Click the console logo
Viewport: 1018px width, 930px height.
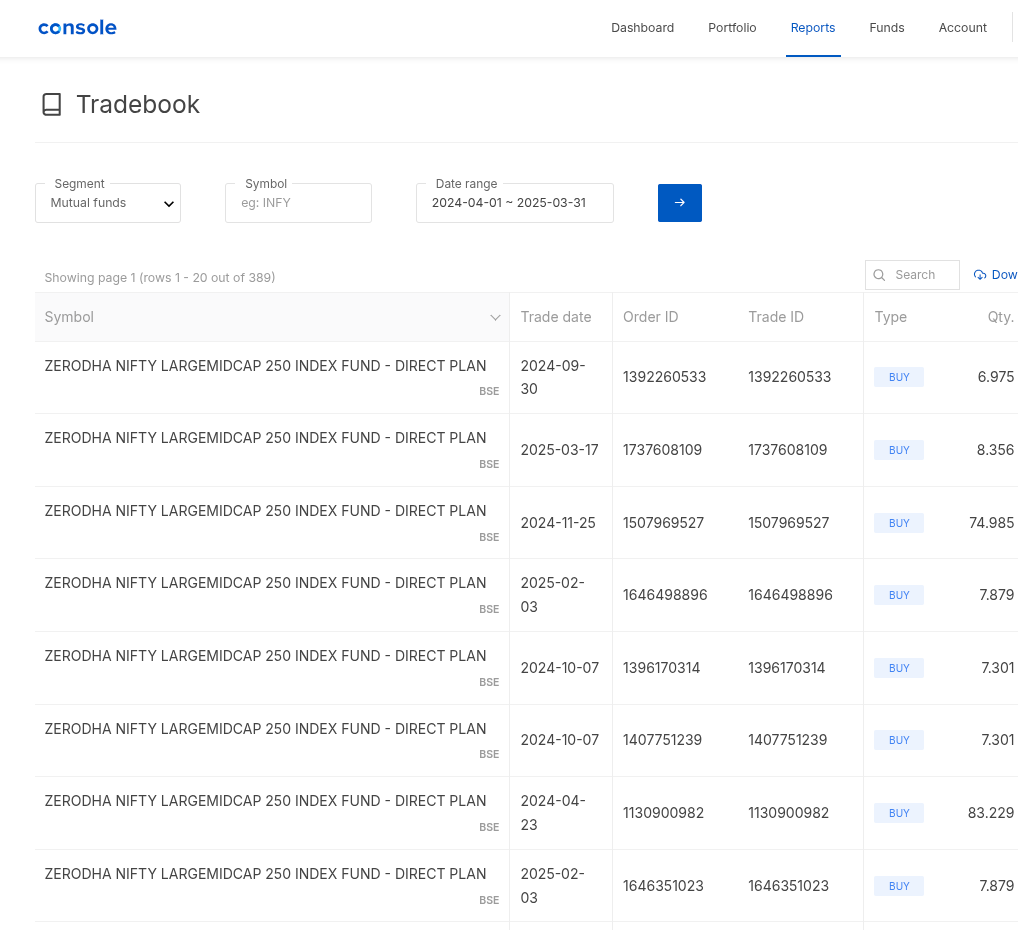77,28
